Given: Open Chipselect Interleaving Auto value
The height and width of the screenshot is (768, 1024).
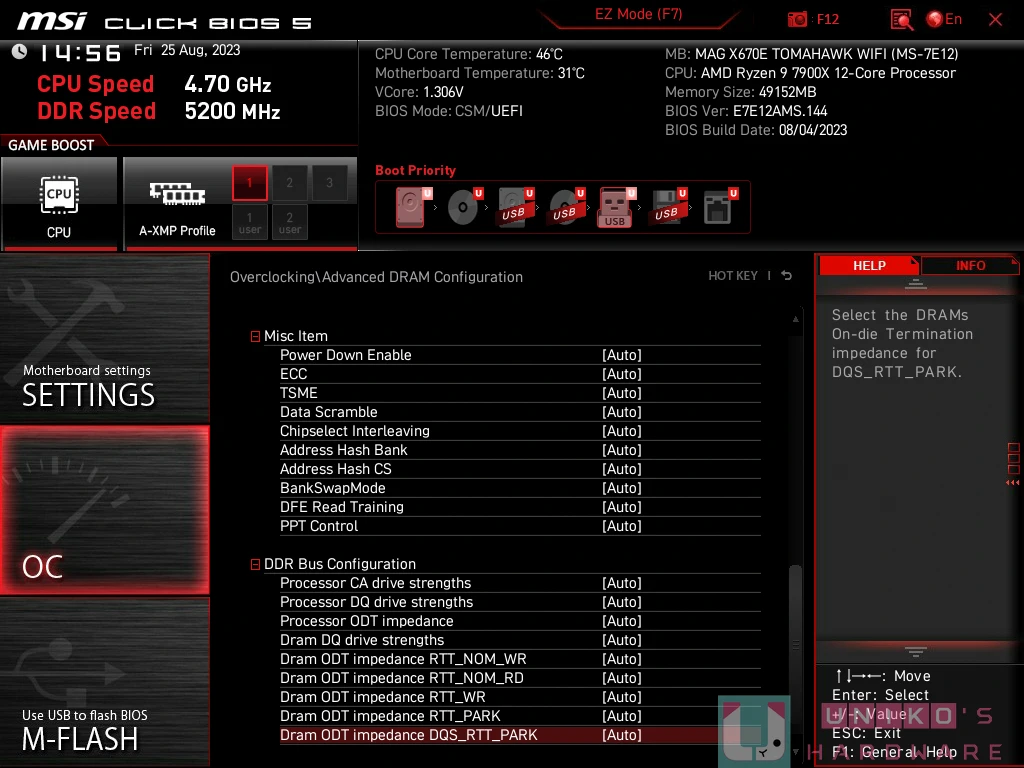Looking at the screenshot, I should point(622,431).
